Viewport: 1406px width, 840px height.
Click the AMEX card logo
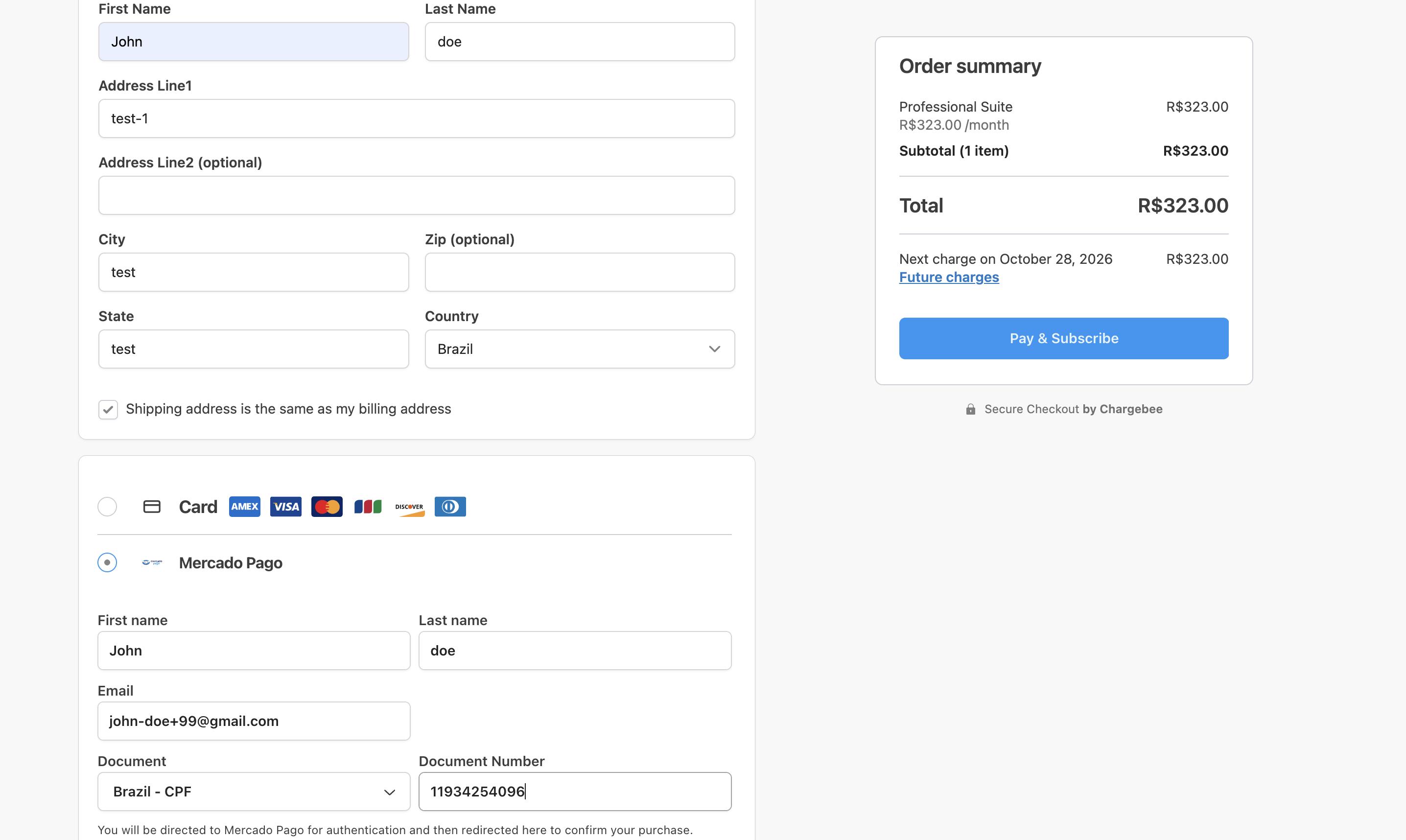(x=244, y=507)
